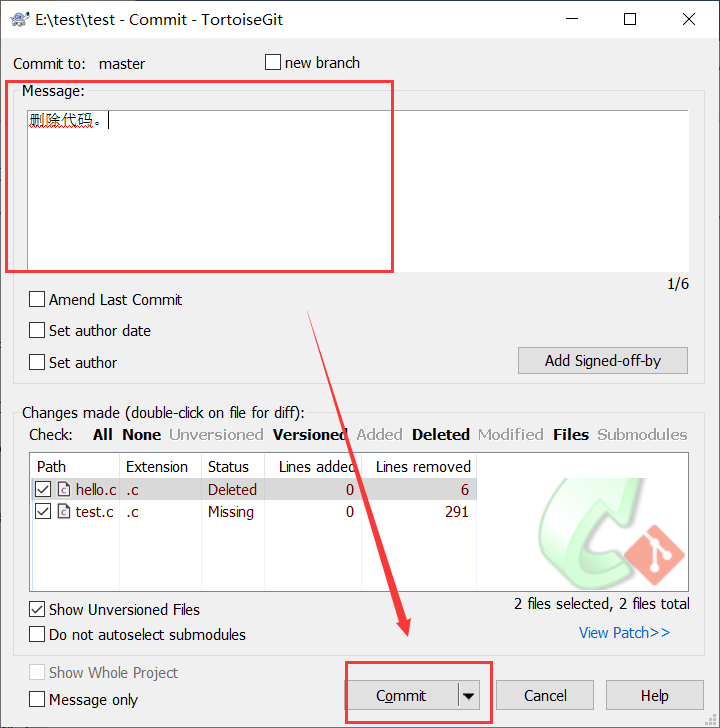The image size is (720, 728).
Task: Click the test.c file icon
Action: [64, 512]
